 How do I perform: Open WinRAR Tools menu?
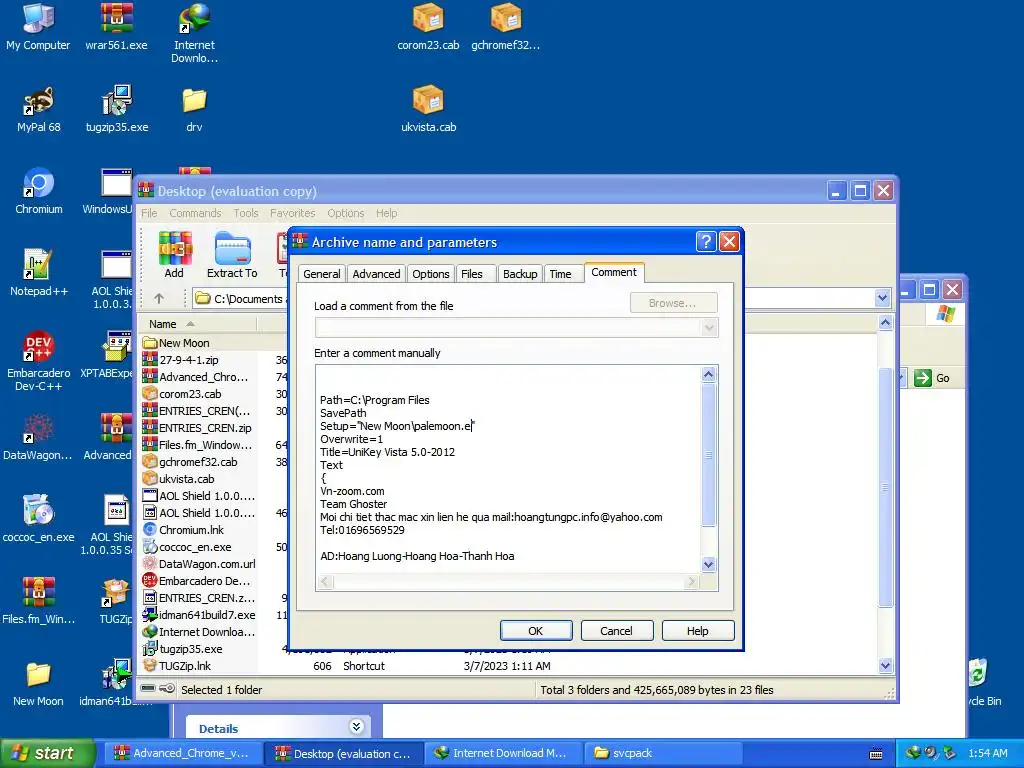pos(246,213)
